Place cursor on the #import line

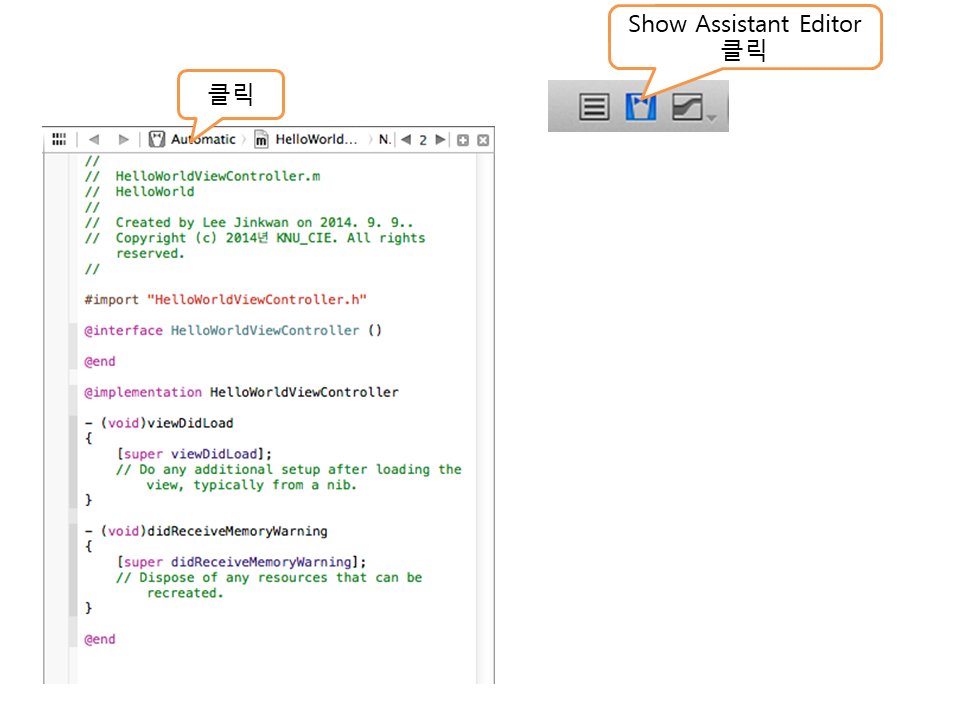coord(226,299)
